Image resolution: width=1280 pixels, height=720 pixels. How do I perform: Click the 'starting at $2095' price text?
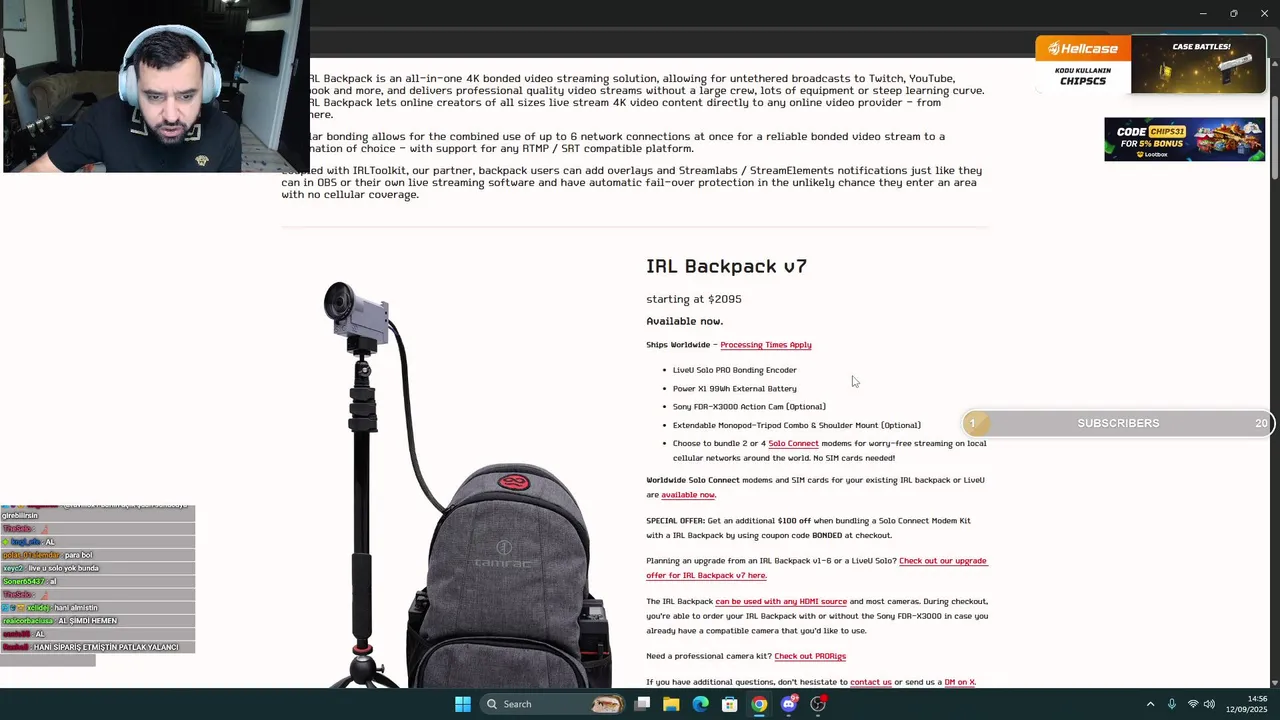pos(694,299)
